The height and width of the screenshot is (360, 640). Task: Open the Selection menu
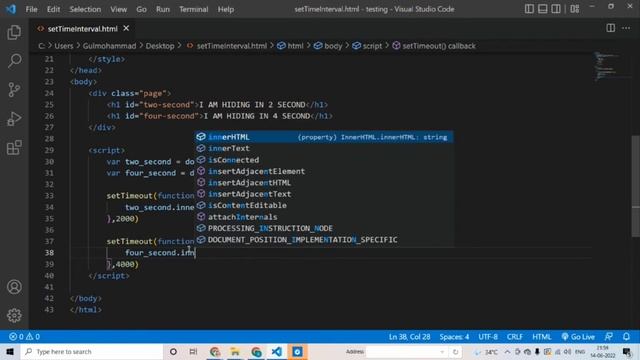point(85,9)
